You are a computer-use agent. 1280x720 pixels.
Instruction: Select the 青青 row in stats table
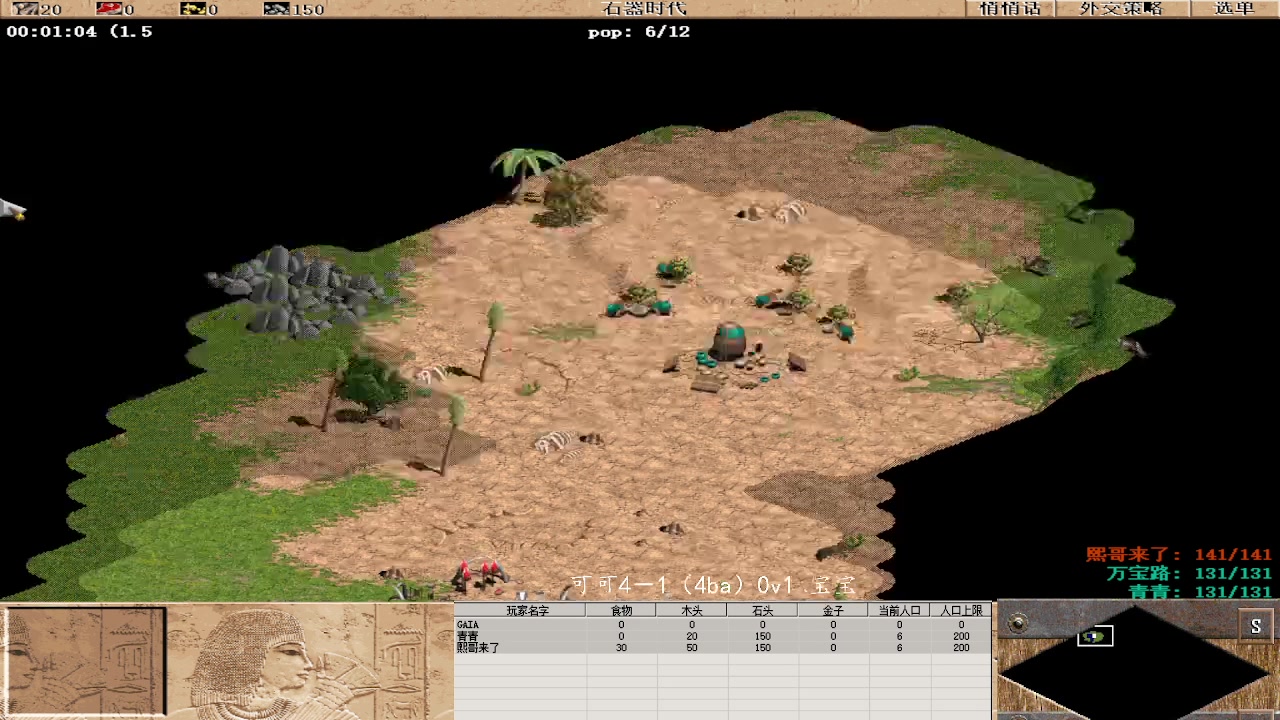click(722, 636)
